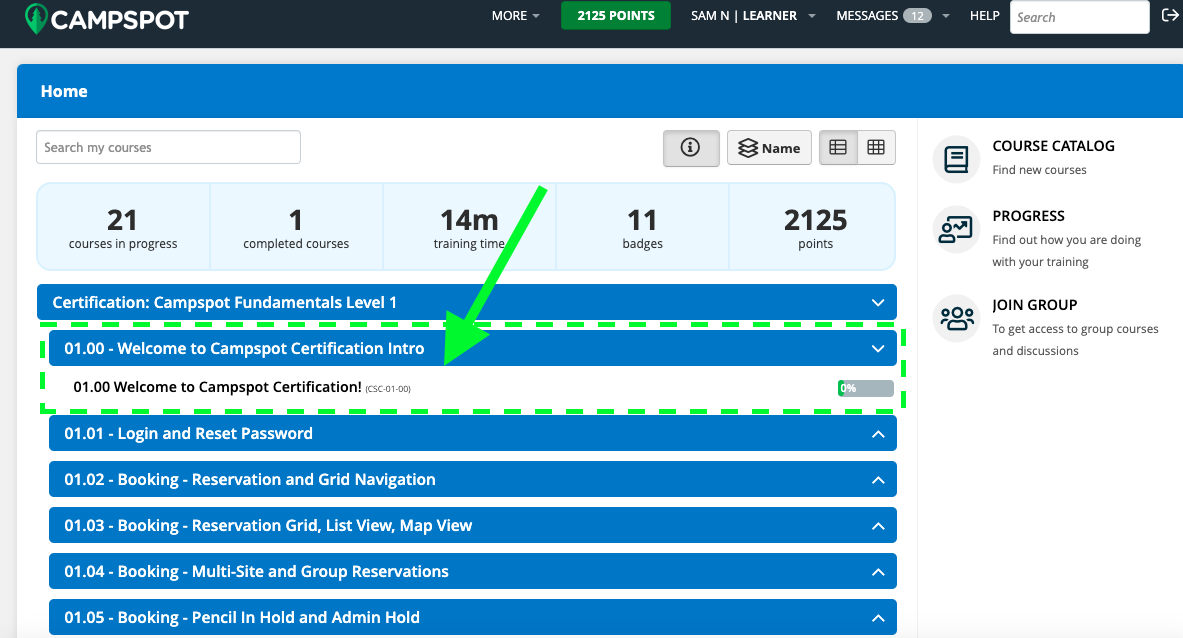Switch to list view layout

pos(838,147)
